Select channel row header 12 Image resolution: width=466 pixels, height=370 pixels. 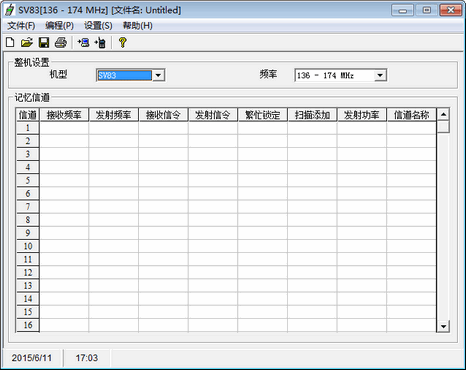28,273
